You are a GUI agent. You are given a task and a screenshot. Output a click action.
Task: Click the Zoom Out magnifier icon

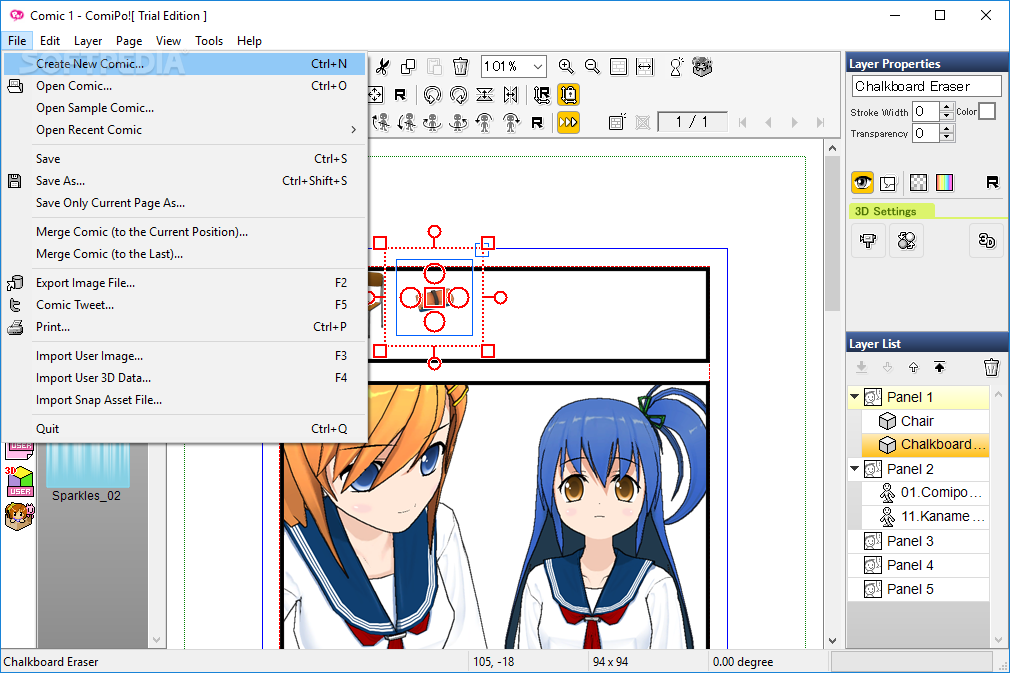pyautogui.click(x=592, y=66)
